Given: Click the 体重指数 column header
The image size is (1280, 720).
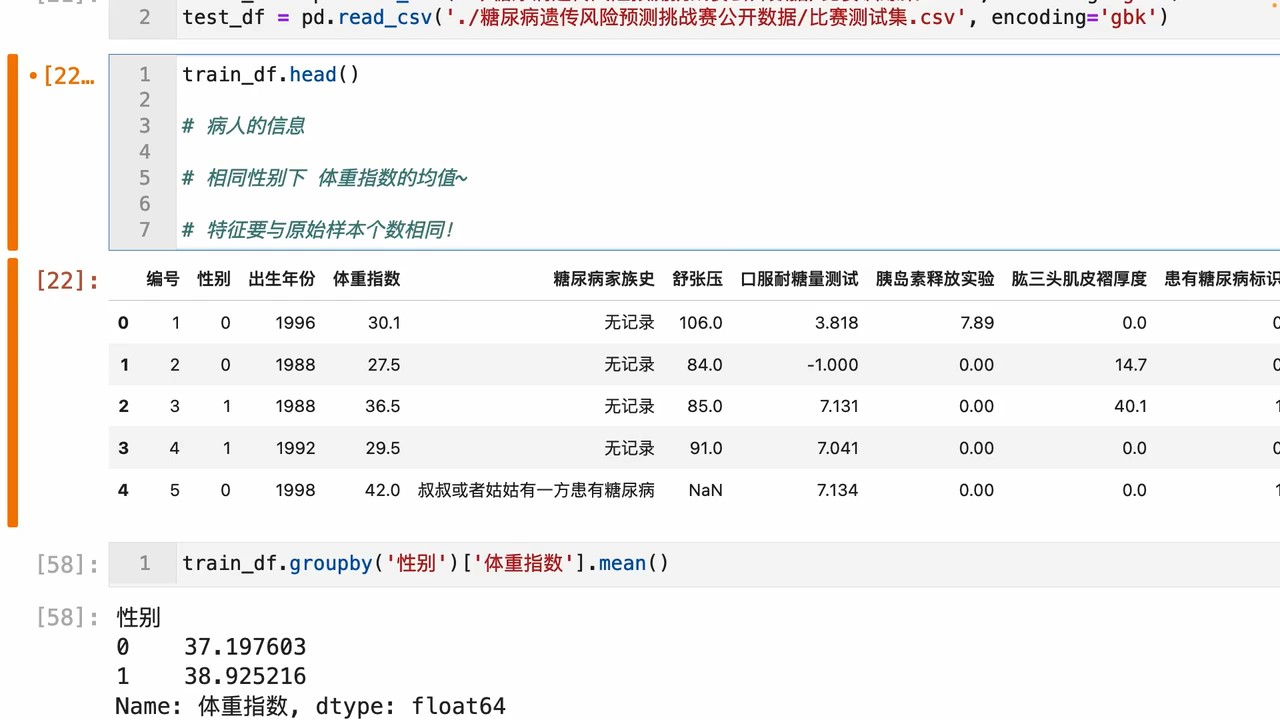Looking at the screenshot, I should 367,279.
